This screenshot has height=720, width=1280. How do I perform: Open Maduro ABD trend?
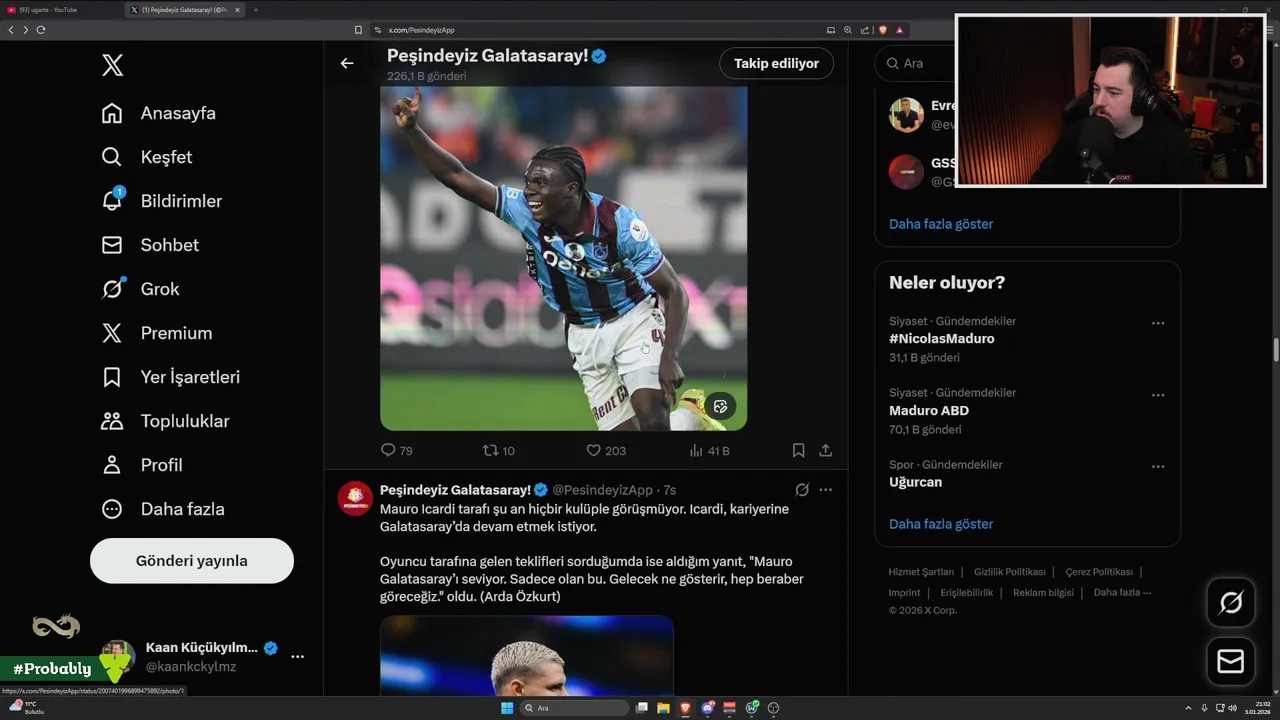pos(929,411)
